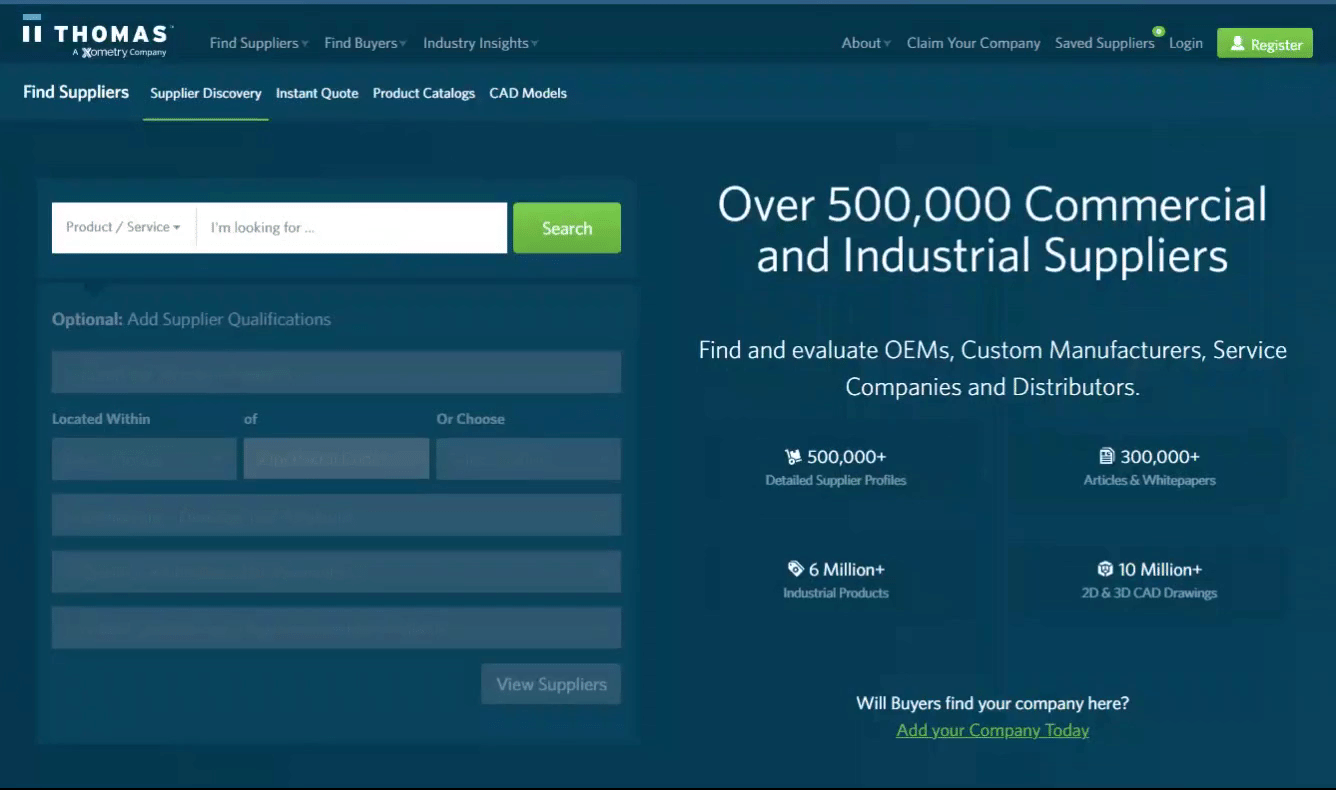The width and height of the screenshot is (1336, 790).
Task: Click the green Search button
Action: pyautogui.click(x=567, y=228)
